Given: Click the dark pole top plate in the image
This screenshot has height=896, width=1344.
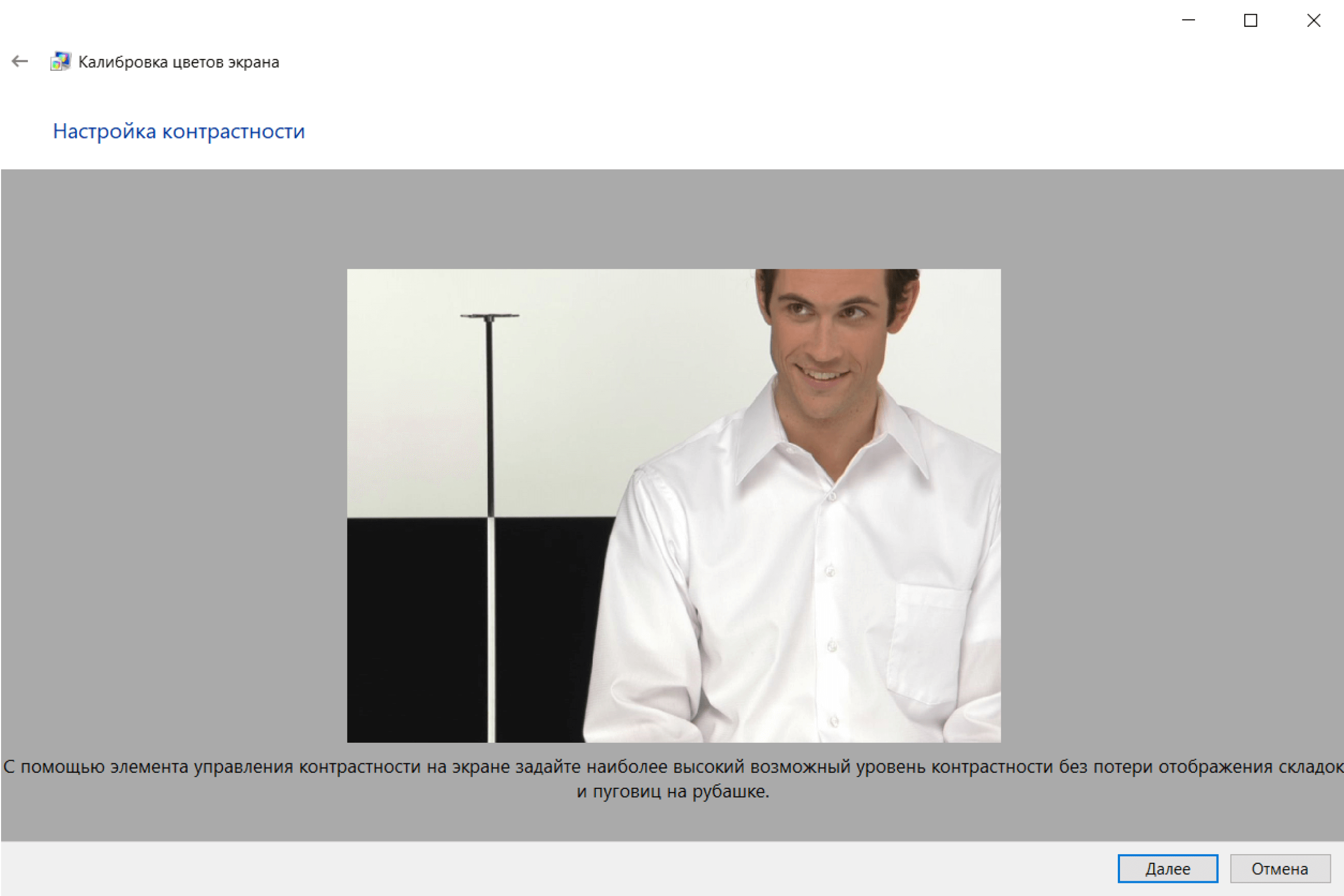Looking at the screenshot, I should pyautogui.click(x=490, y=315).
